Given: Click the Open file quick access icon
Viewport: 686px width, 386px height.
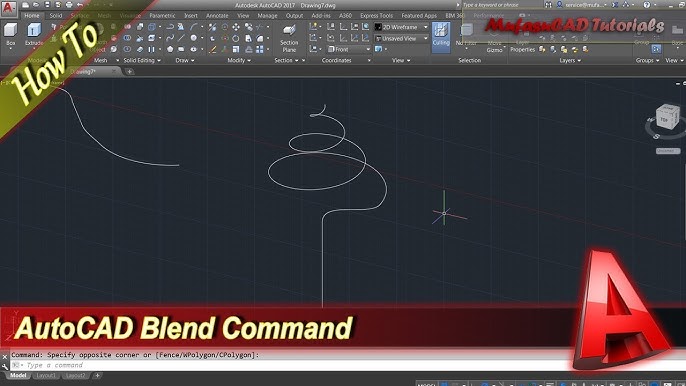Looking at the screenshot, I should [x=37, y=5].
